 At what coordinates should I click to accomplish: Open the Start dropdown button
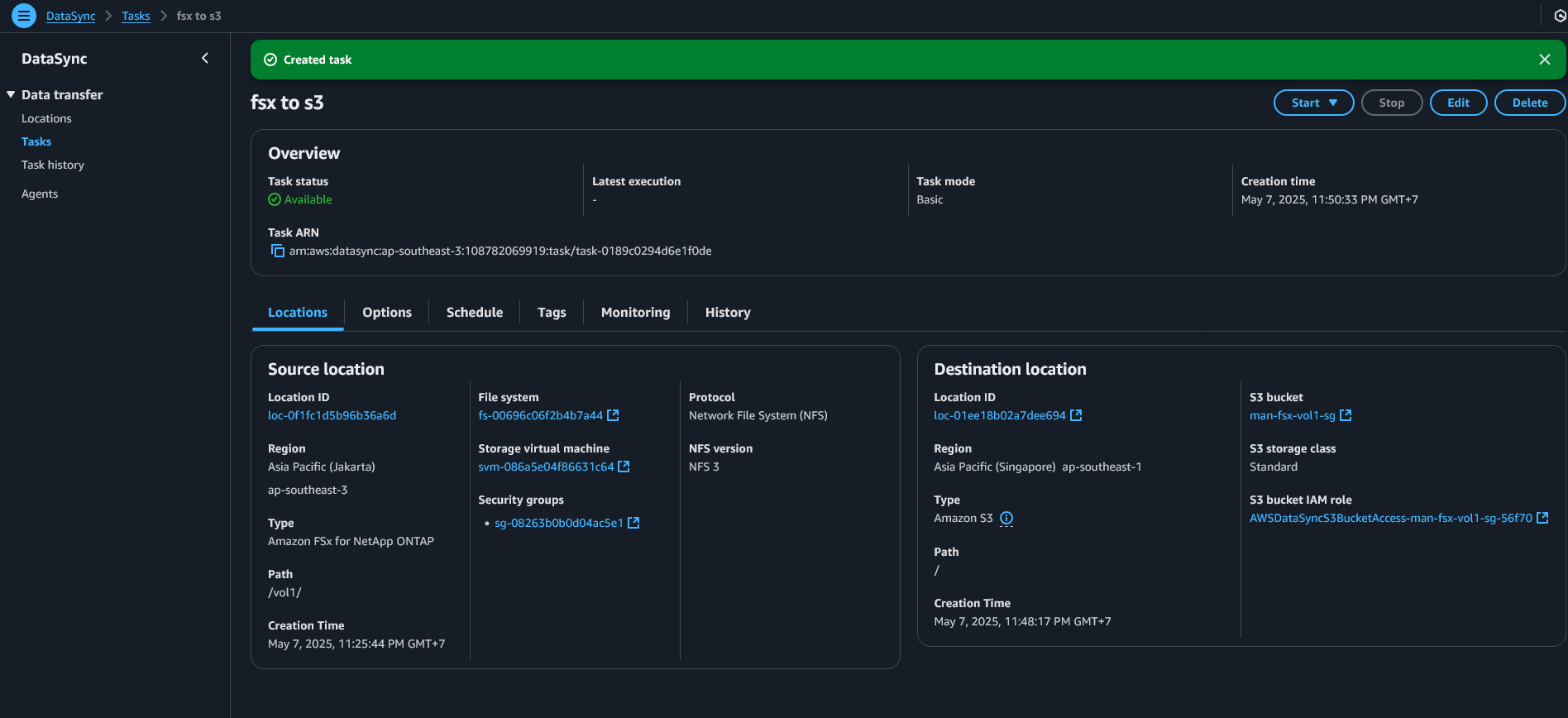click(1313, 103)
